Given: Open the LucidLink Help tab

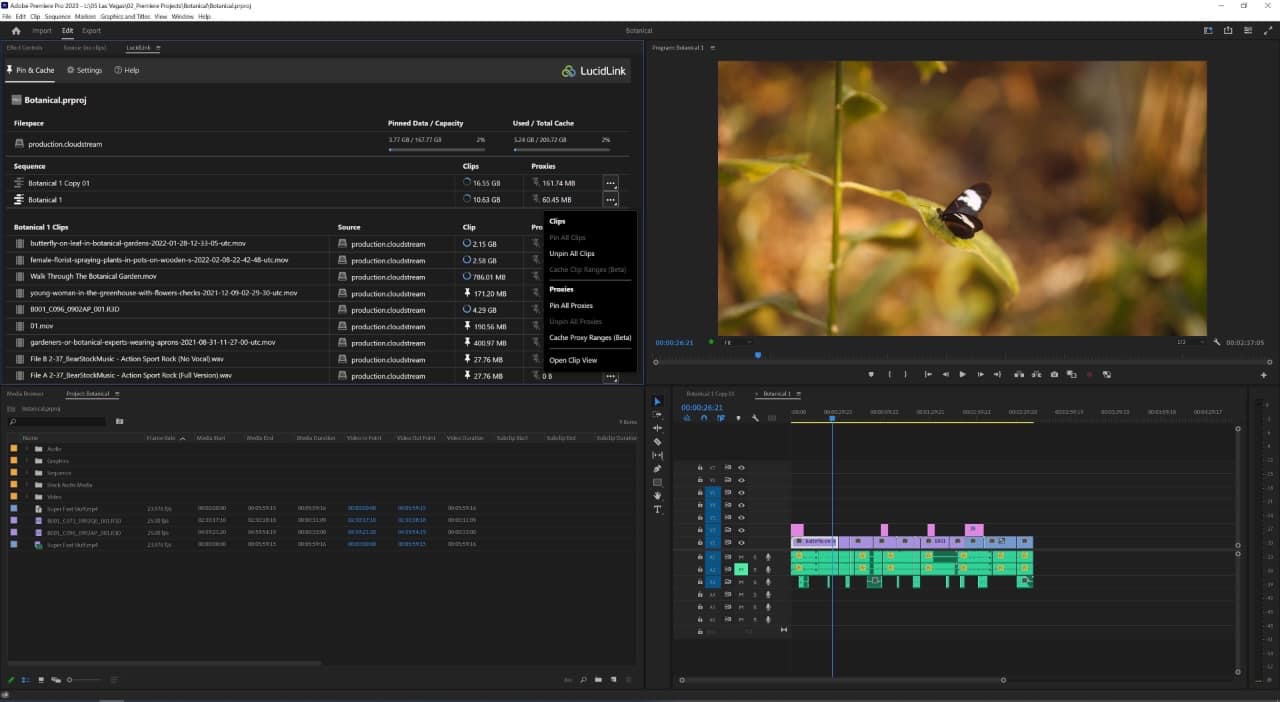Looking at the screenshot, I should pyautogui.click(x=126, y=70).
